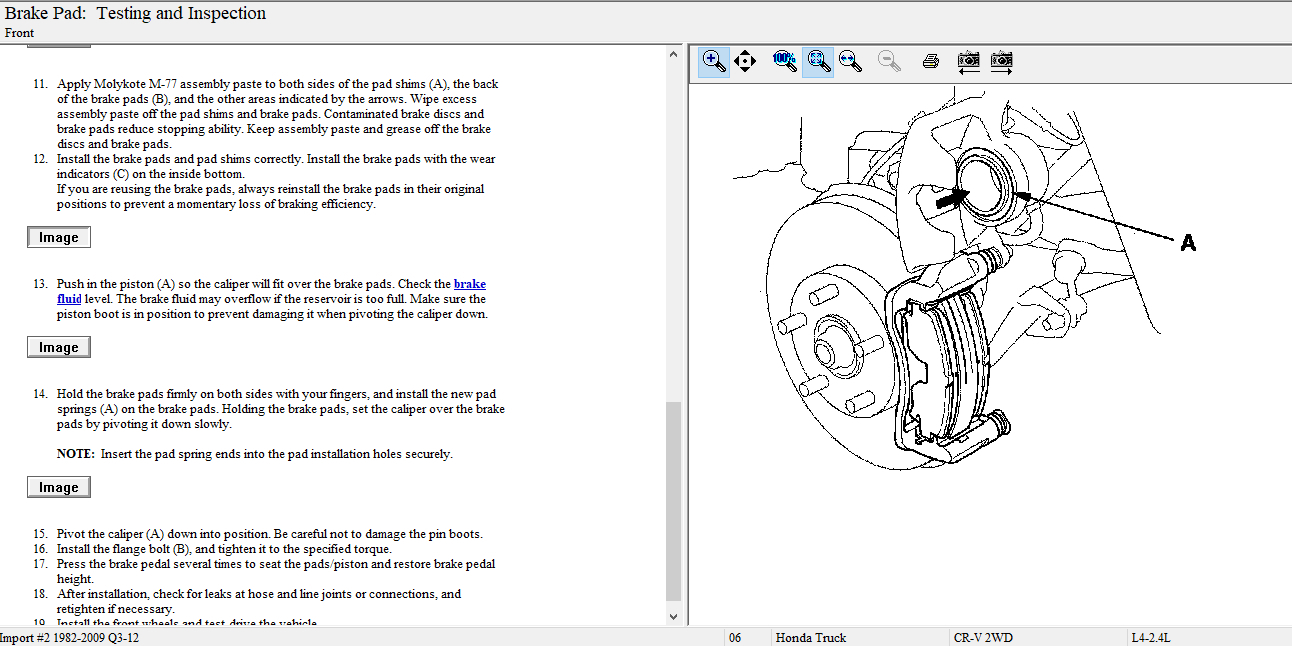Open the Image button below step 12
Screen dimensions: 1292x646
58,237
